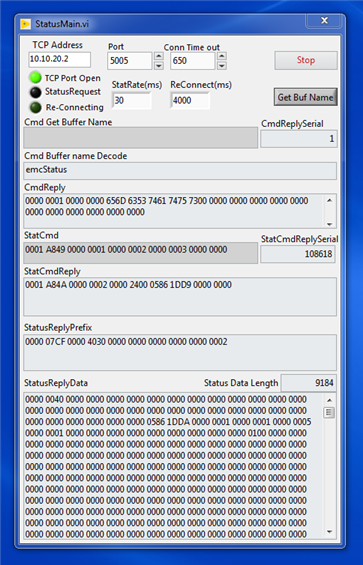Increment the Port value with the up arrow
The width and height of the screenshot is (363, 565).
pyautogui.click(x=159, y=56)
